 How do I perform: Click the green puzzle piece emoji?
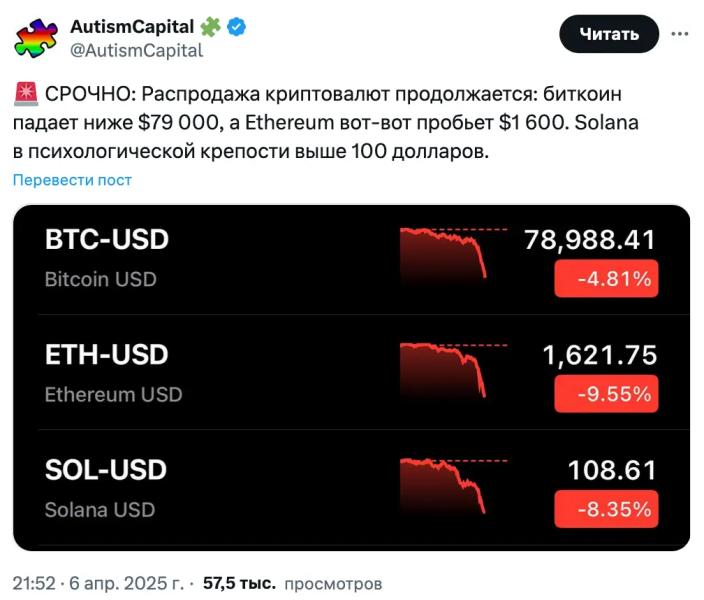pyautogui.click(x=211, y=27)
